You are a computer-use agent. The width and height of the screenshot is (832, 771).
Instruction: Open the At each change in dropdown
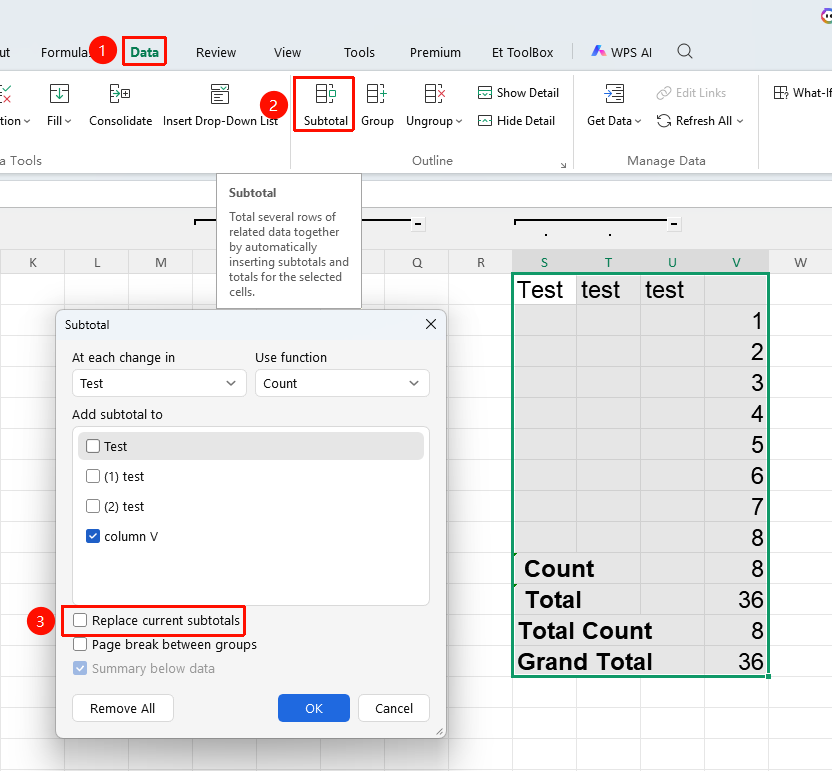159,383
